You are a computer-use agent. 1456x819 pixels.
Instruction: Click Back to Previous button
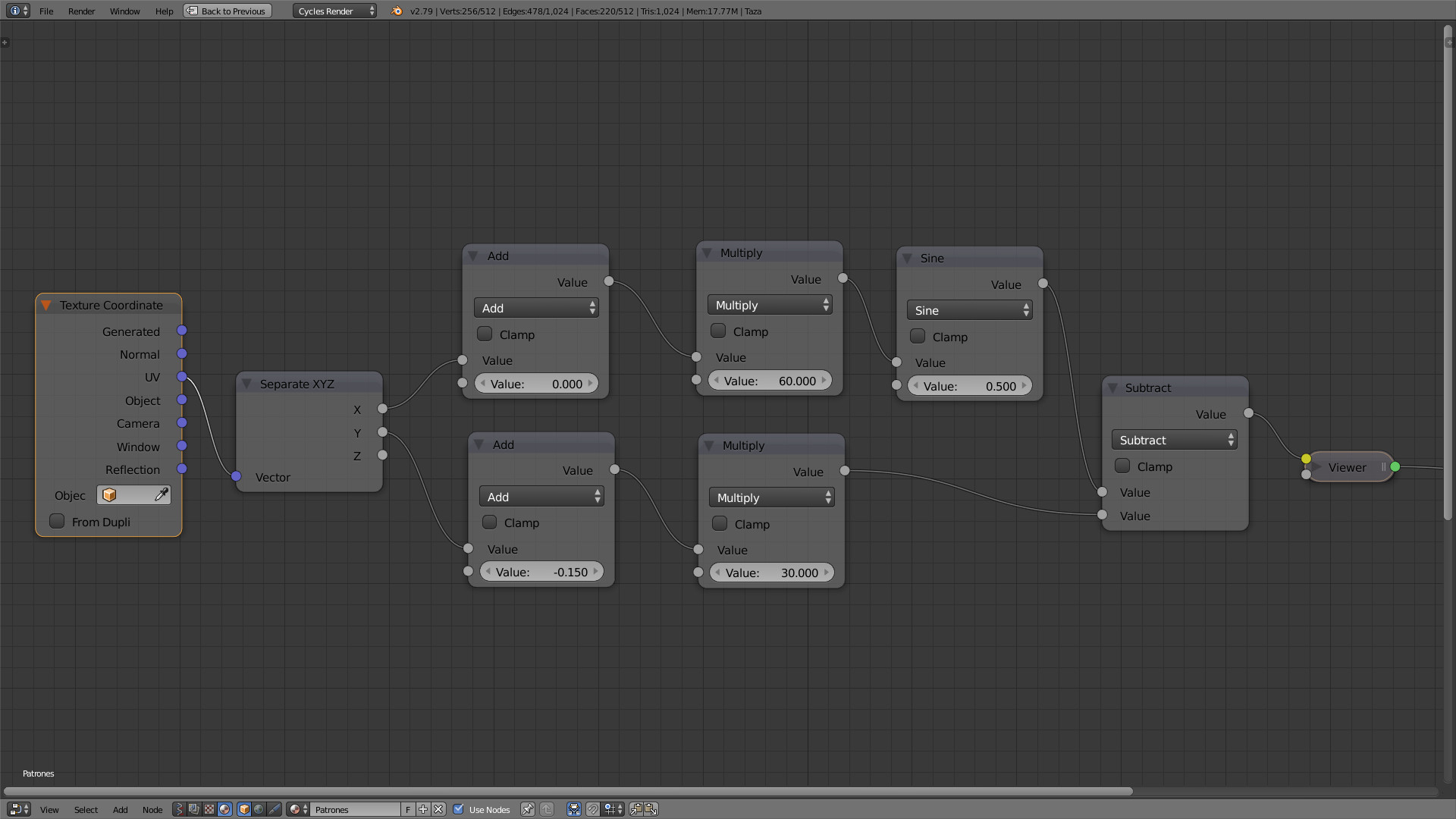pyautogui.click(x=227, y=11)
